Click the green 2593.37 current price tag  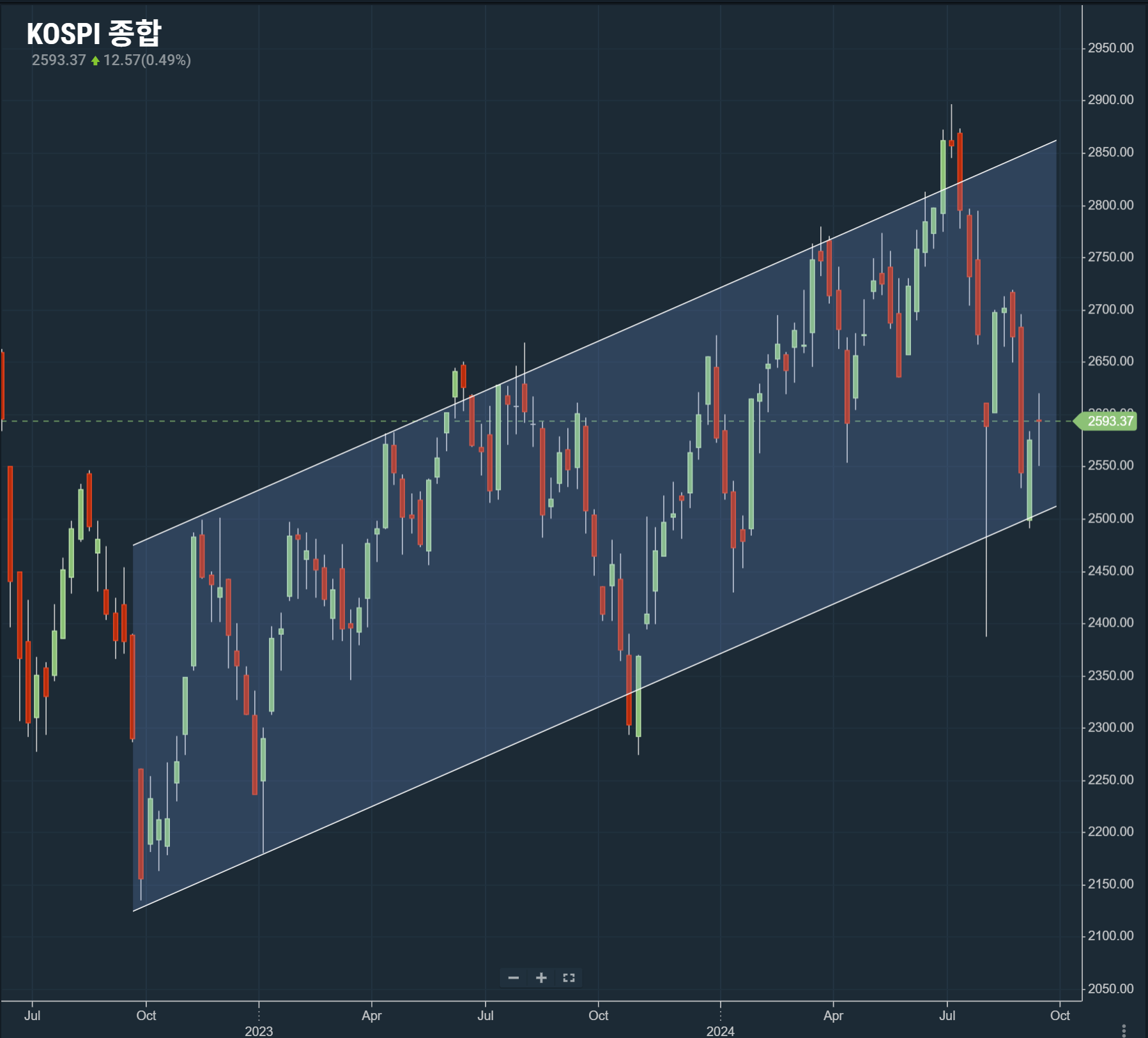coord(1110,422)
